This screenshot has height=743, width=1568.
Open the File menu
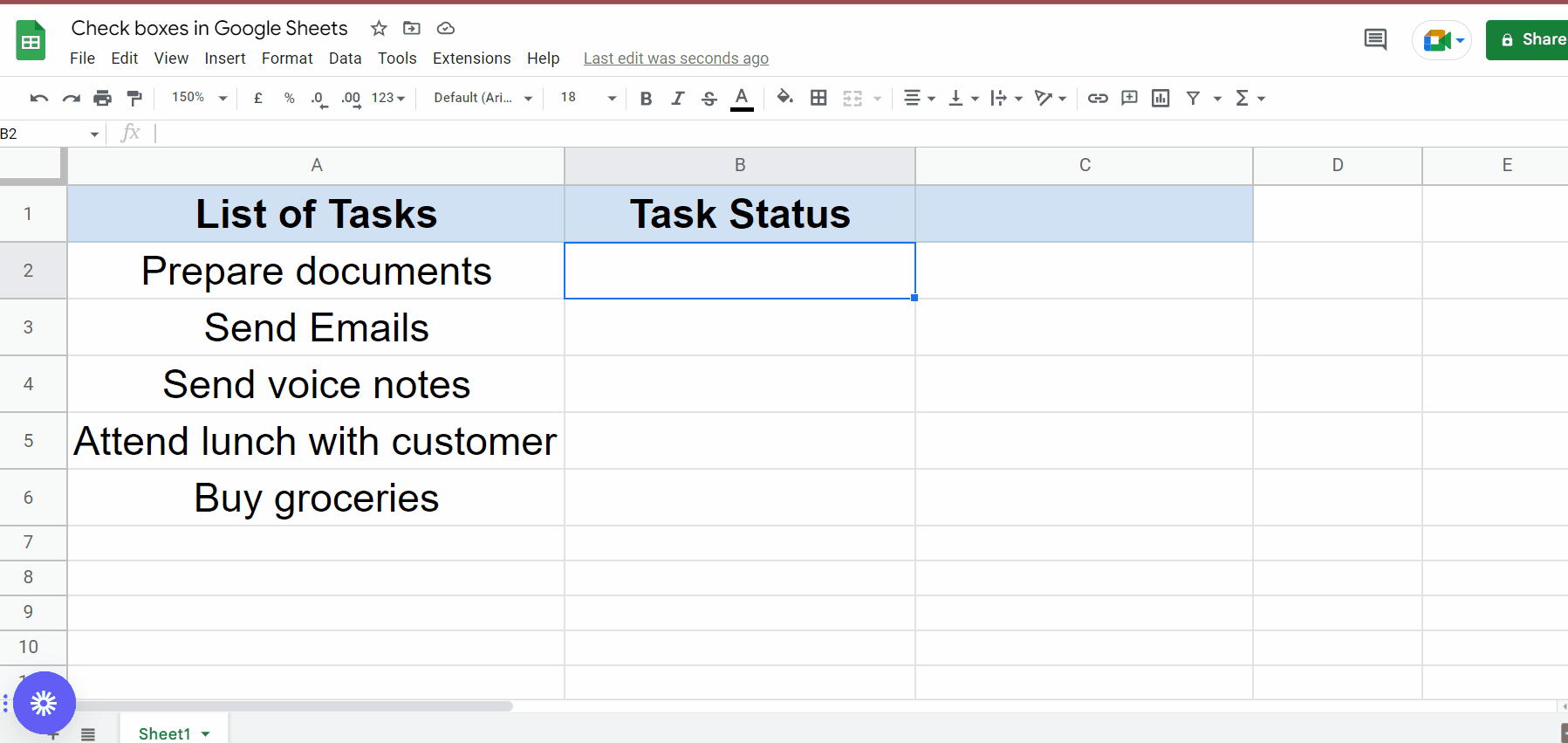[x=82, y=58]
